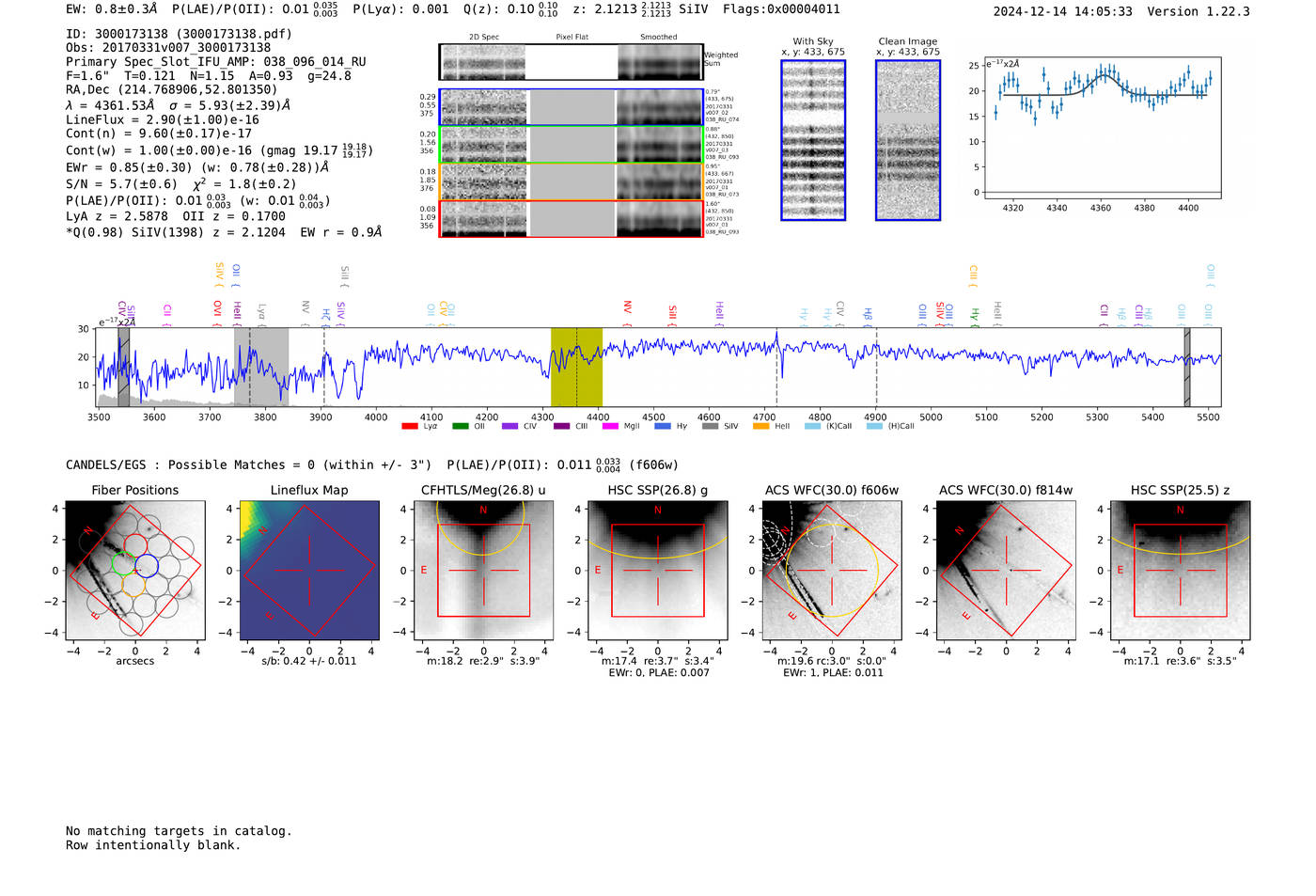Click the 'No matching targets in catalog.' text
1316x896 pixels.
click(x=179, y=831)
